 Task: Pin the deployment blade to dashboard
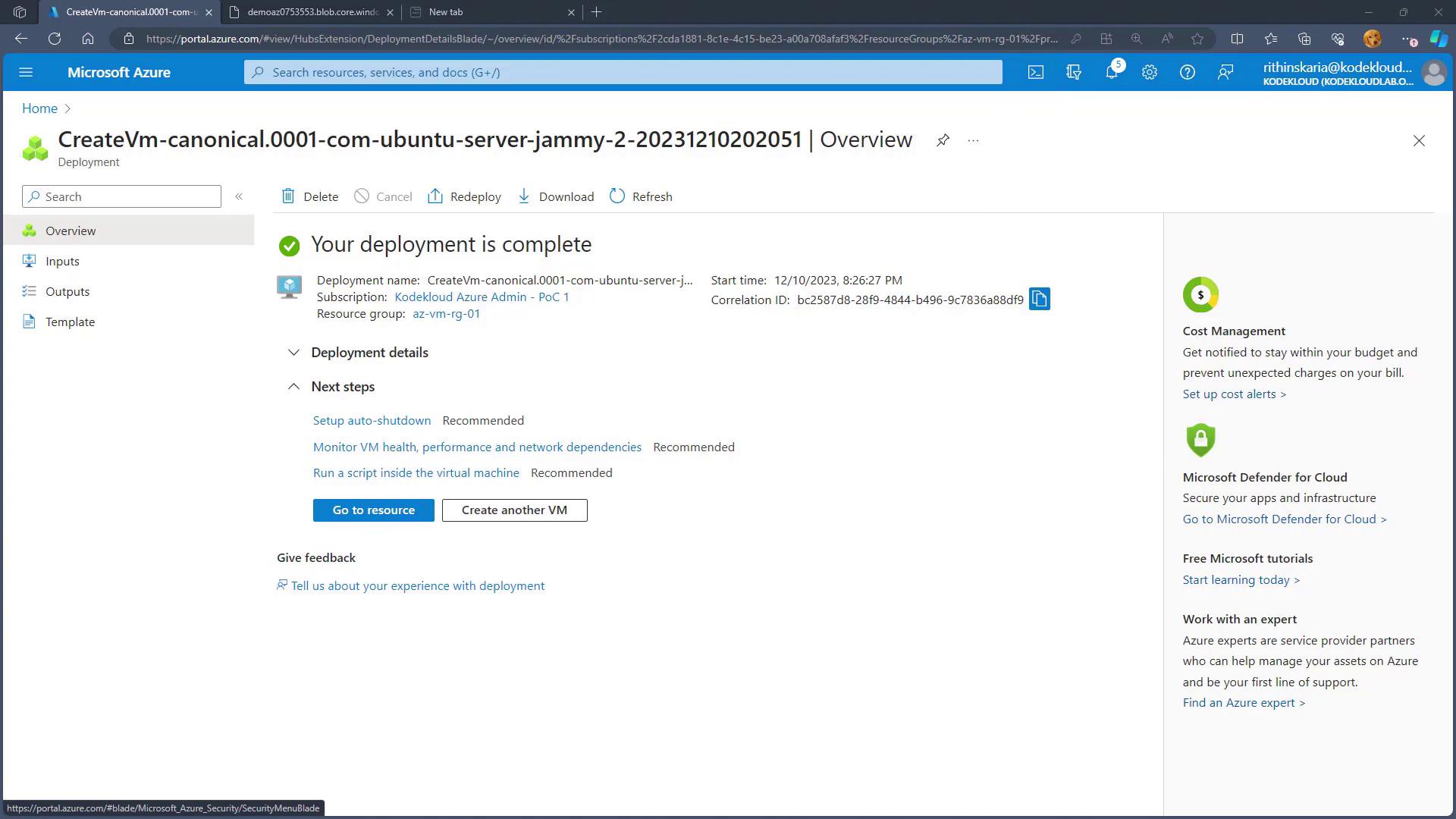(x=943, y=140)
